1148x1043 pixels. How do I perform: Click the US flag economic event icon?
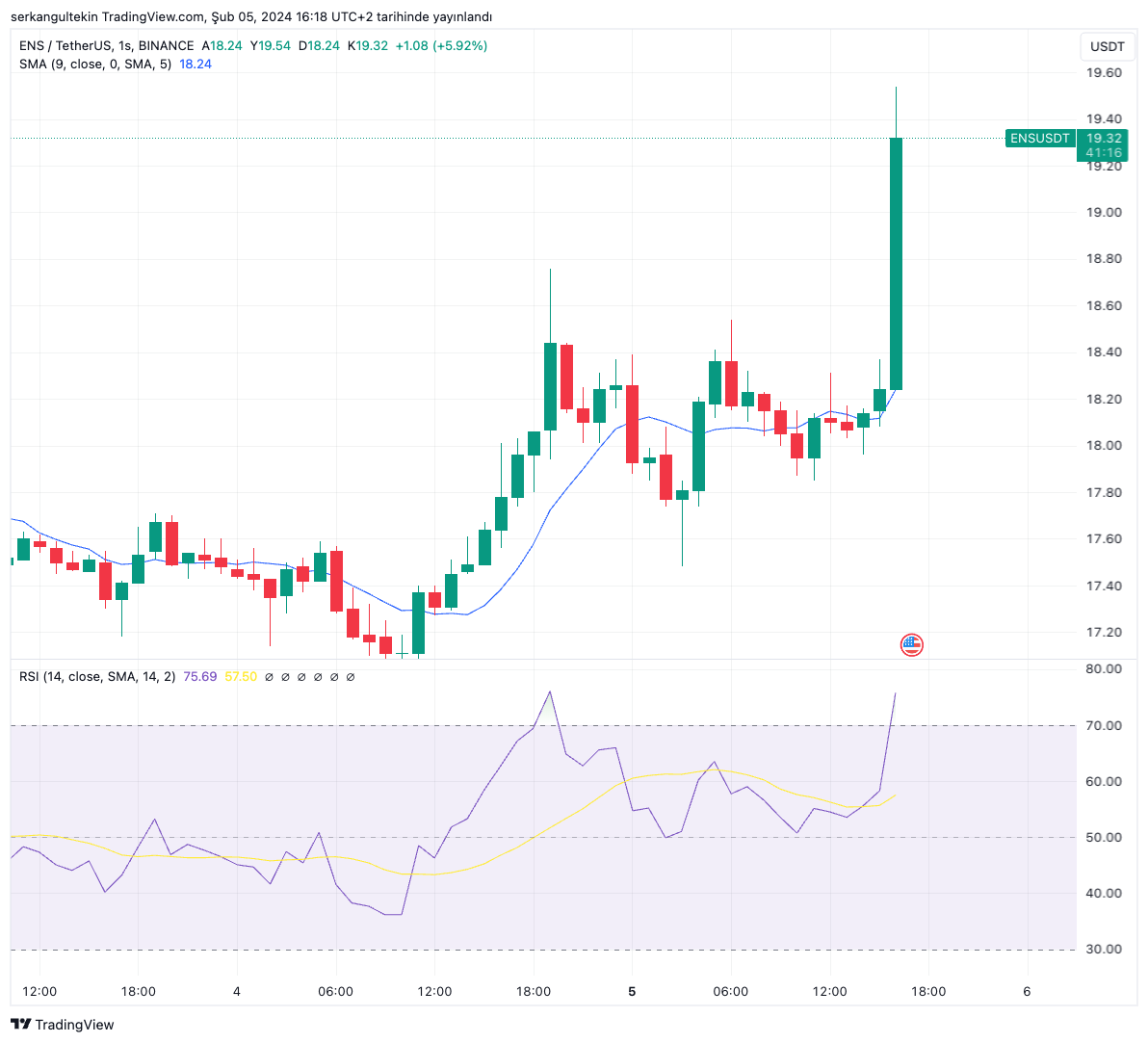point(911,645)
